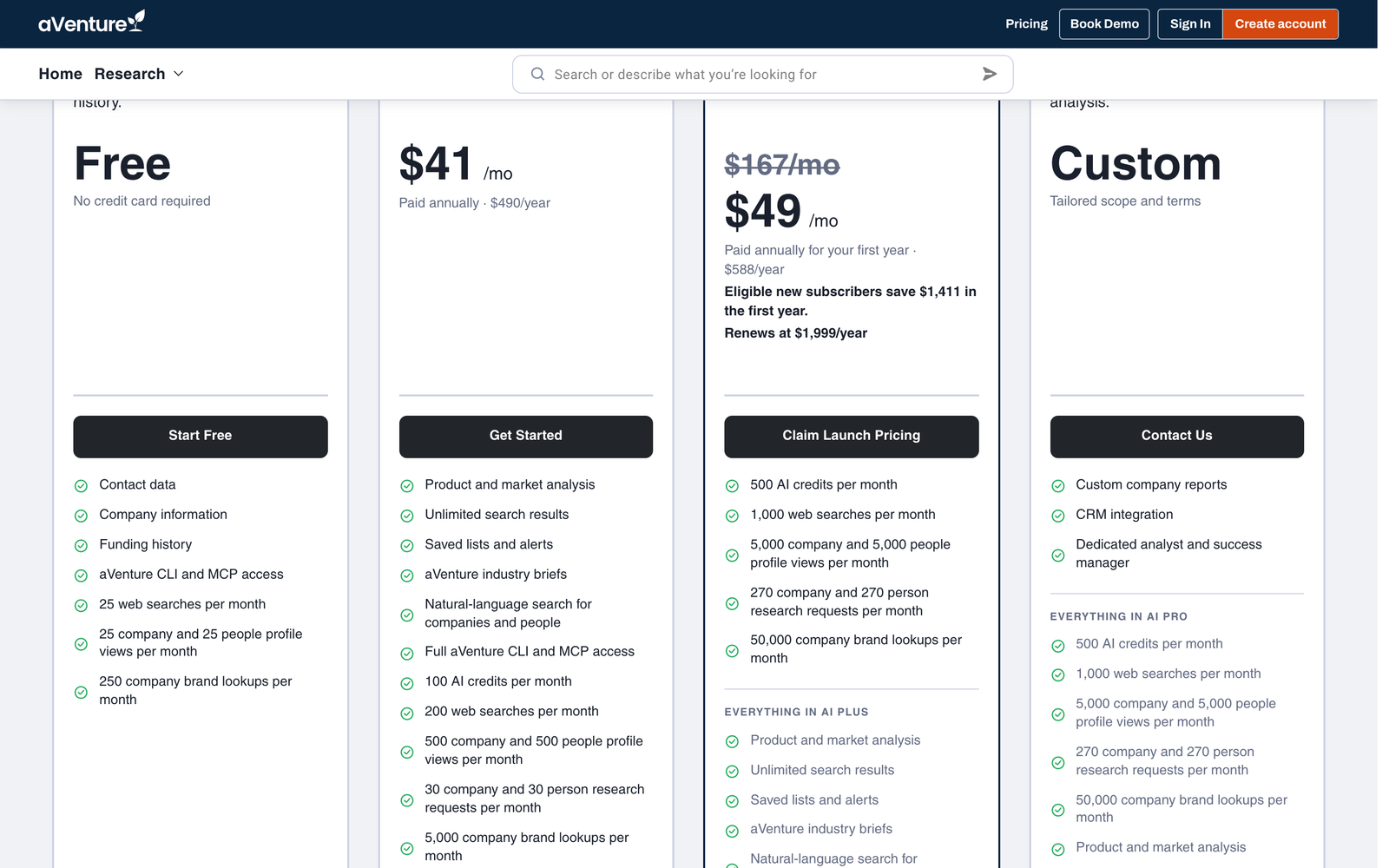1389x868 pixels.
Task: Click the struck-through $167/mo price
Action: tap(782, 165)
